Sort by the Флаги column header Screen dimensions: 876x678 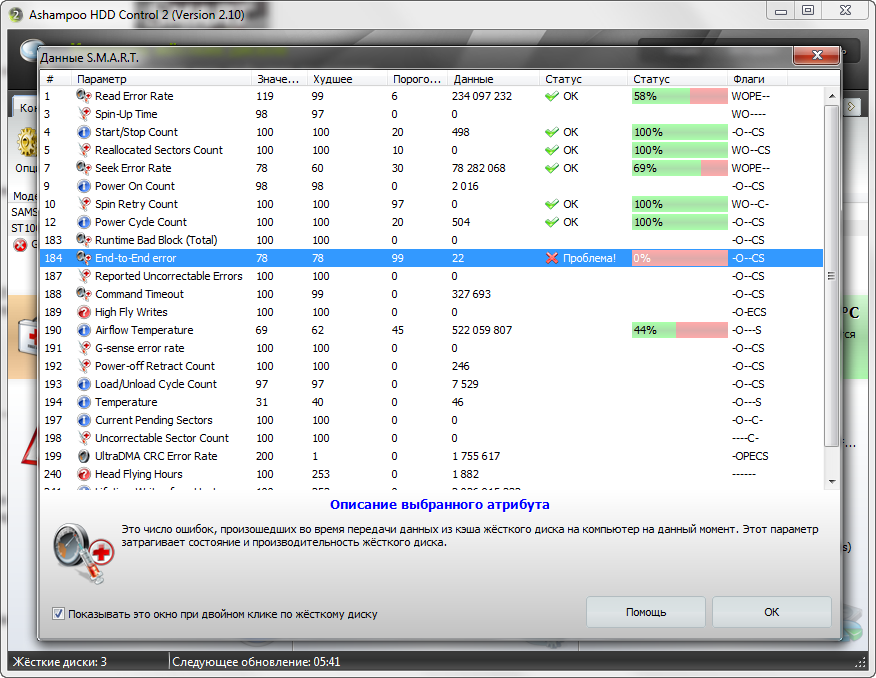coord(757,79)
